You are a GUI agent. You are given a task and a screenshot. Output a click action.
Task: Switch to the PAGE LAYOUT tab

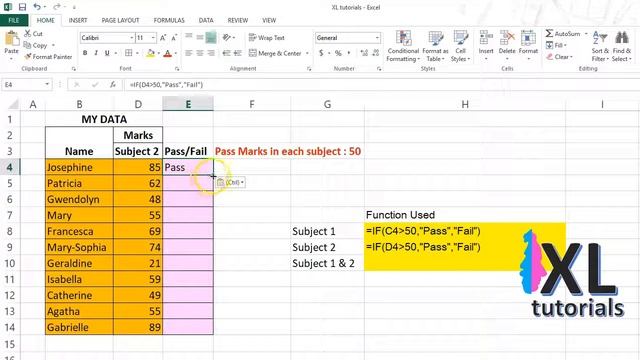pyautogui.click(x=120, y=20)
